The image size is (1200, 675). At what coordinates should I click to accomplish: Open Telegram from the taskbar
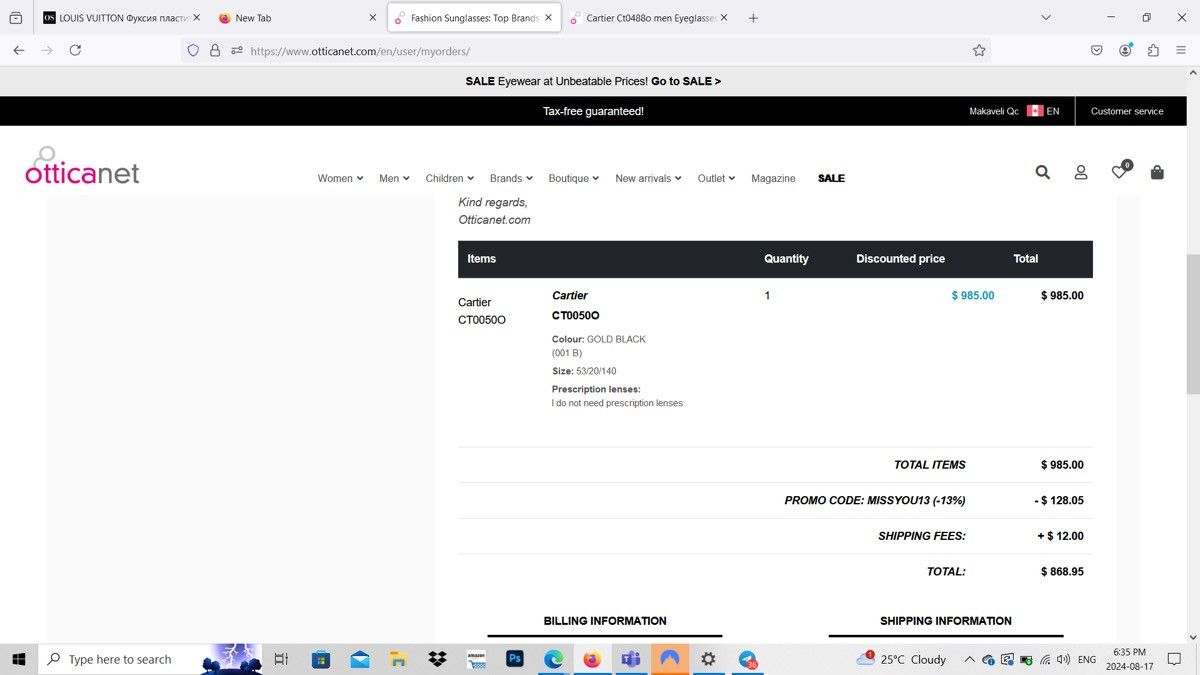pyautogui.click(x=747, y=659)
